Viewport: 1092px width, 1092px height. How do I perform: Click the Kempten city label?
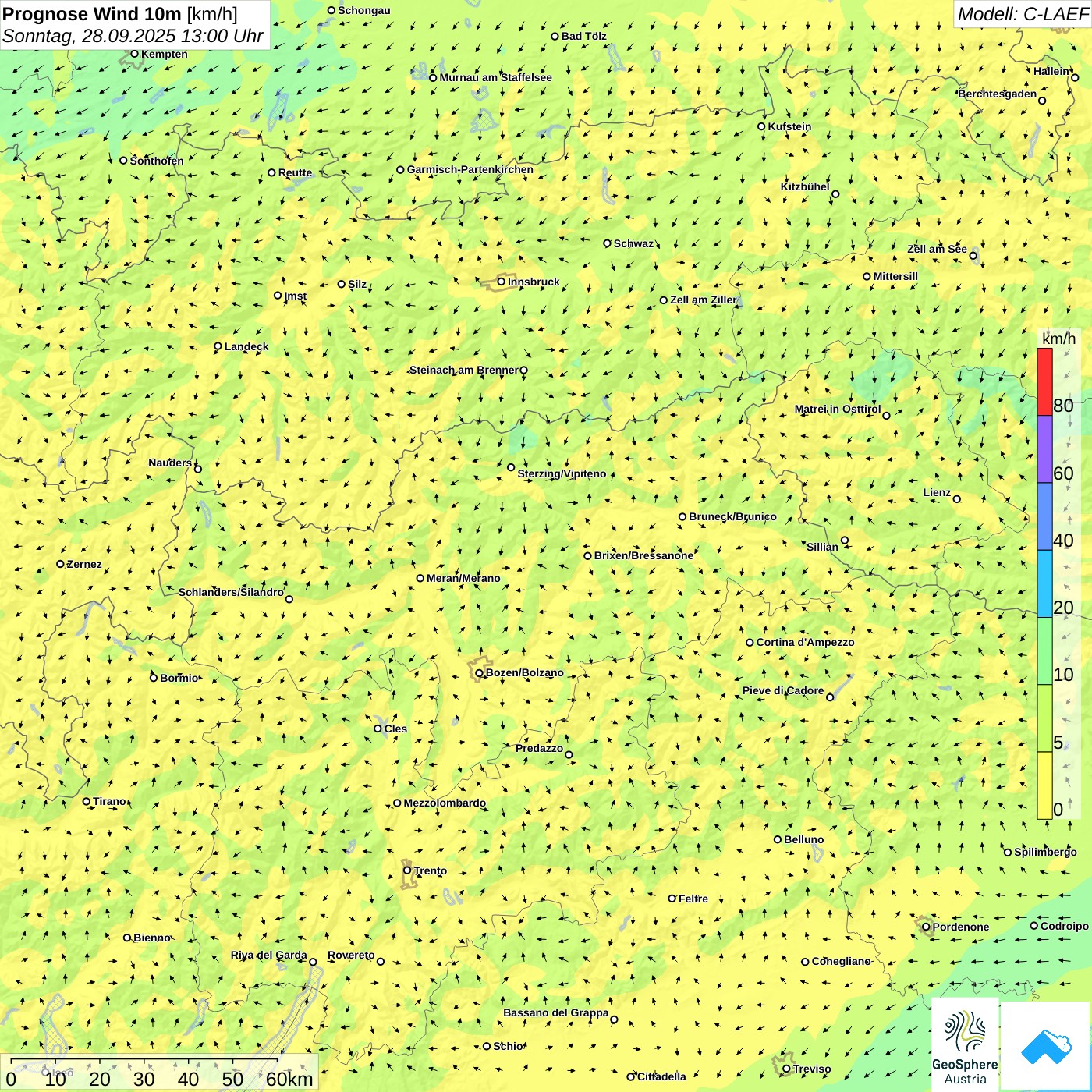point(165,54)
